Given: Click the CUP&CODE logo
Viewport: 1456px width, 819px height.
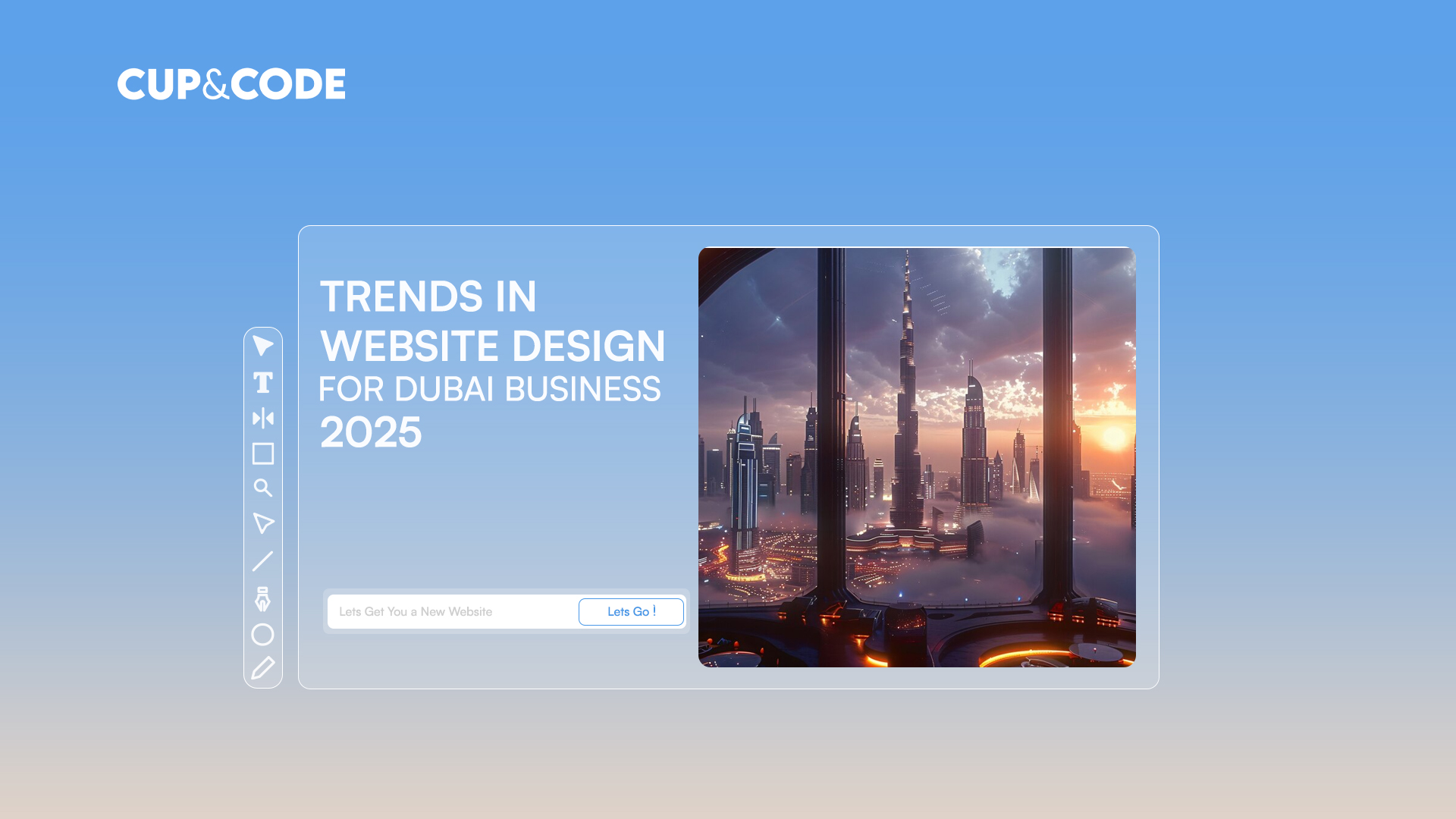Looking at the screenshot, I should point(231,84).
